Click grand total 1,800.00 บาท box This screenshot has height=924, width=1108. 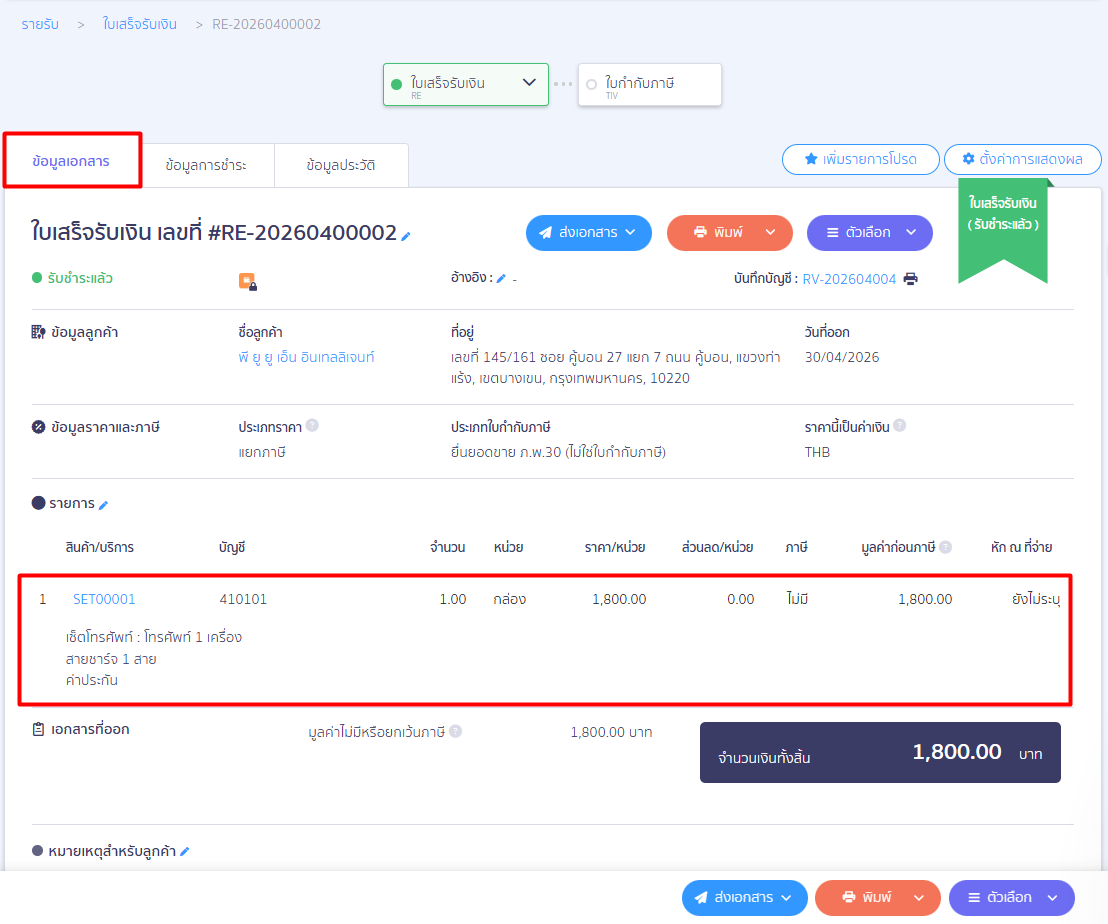tap(880, 752)
